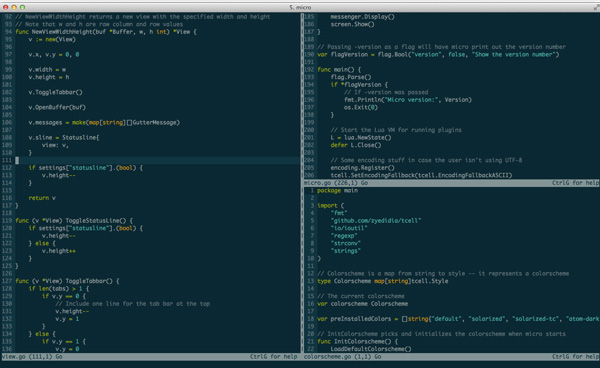Viewport: 600px width, 368px height.
Task: Click the "func NewViewWidthHeight" declaration on line 94
Action: point(106,32)
